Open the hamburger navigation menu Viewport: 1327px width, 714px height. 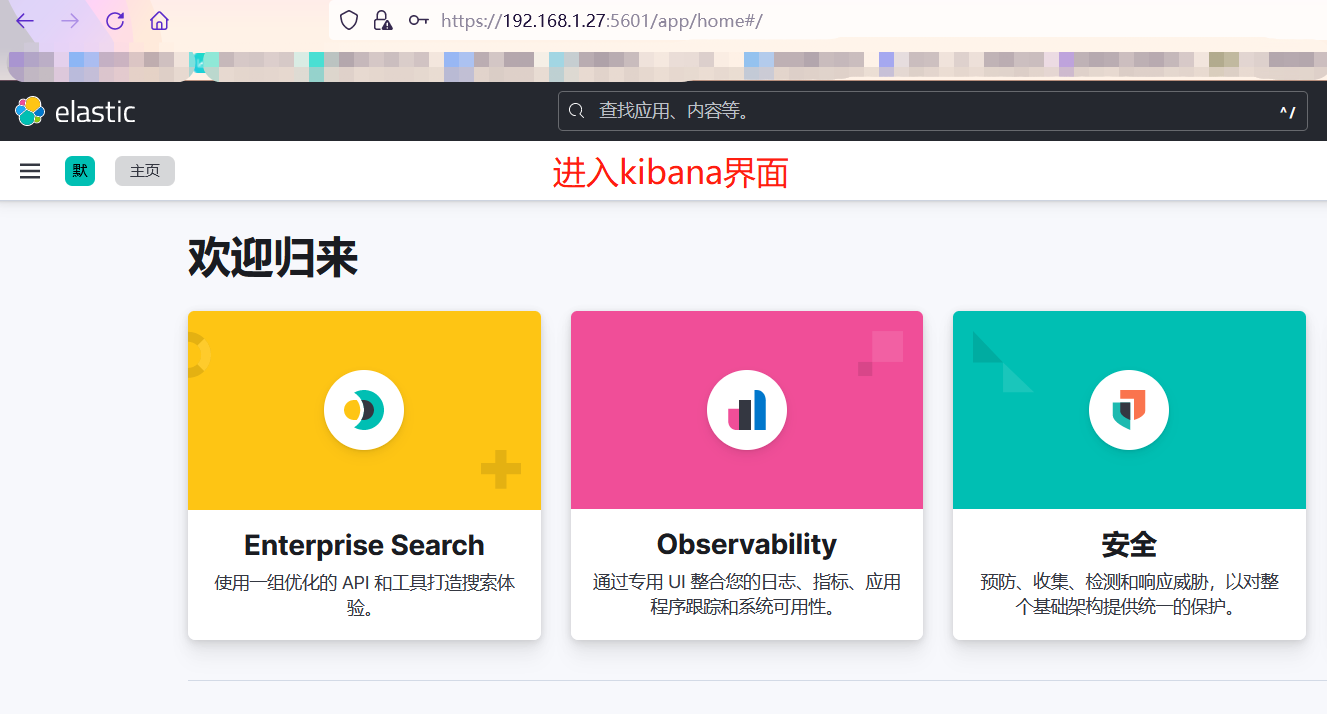coord(30,171)
